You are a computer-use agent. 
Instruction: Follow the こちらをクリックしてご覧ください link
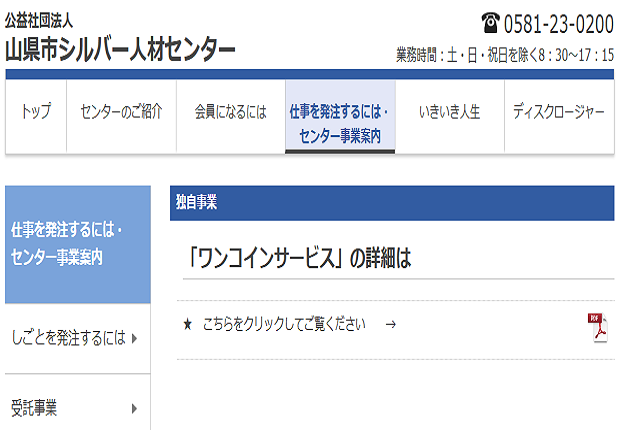click(284, 325)
